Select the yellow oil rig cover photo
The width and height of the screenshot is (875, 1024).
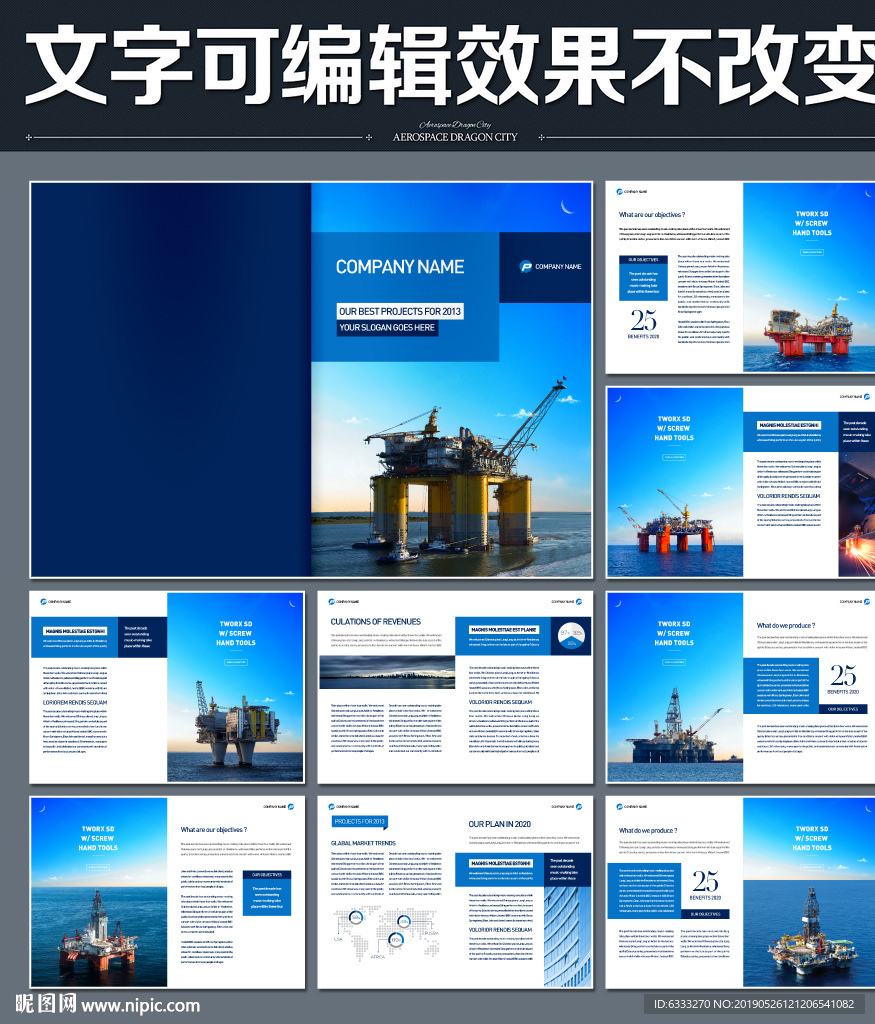(450, 470)
